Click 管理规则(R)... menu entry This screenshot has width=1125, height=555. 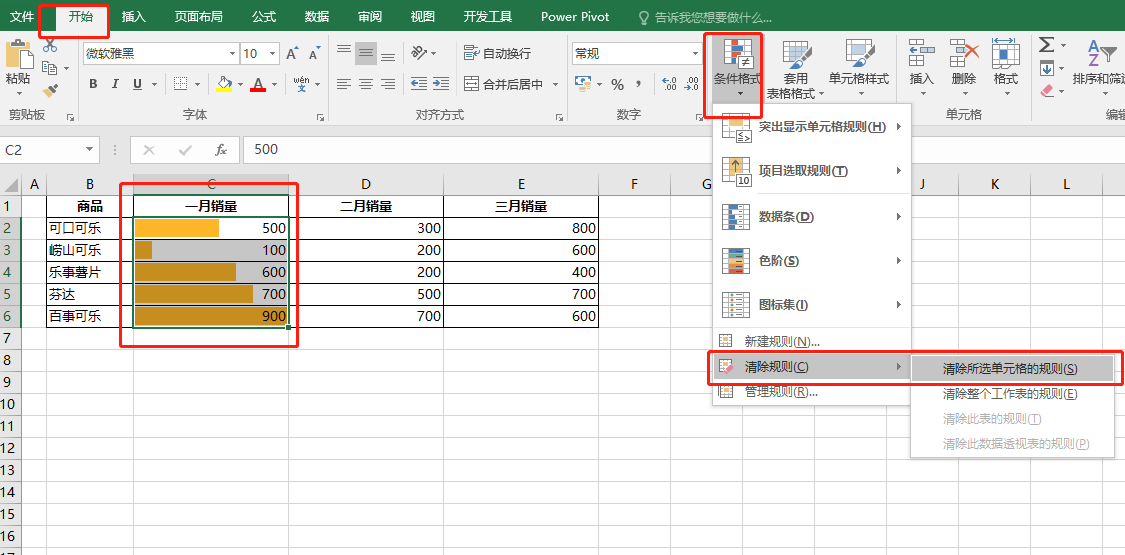point(811,392)
